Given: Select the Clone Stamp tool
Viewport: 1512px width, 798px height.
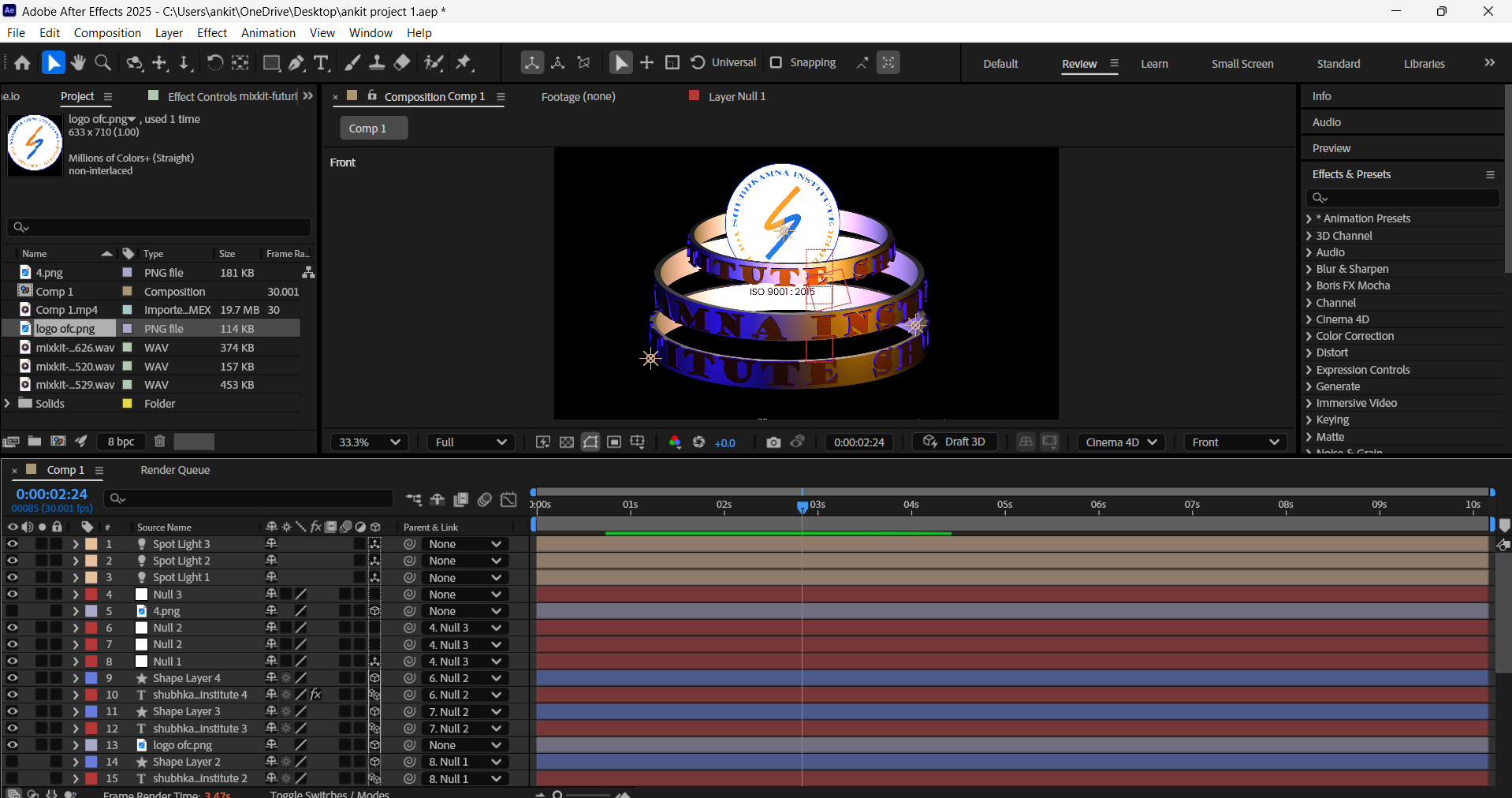Looking at the screenshot, I should point(377,63).
